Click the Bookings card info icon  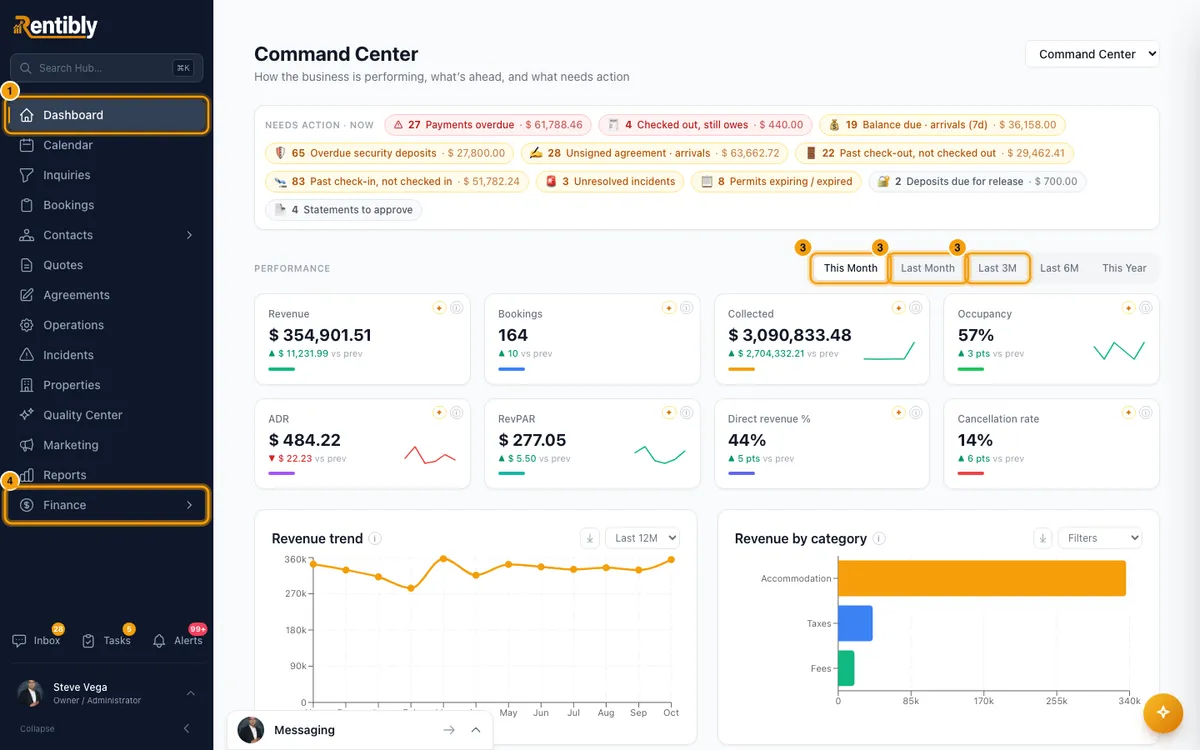(x=686, y=308)
